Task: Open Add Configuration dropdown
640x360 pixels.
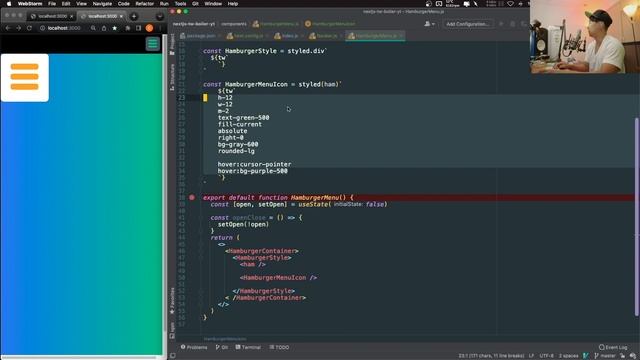Action: click(x=468, y=24)
